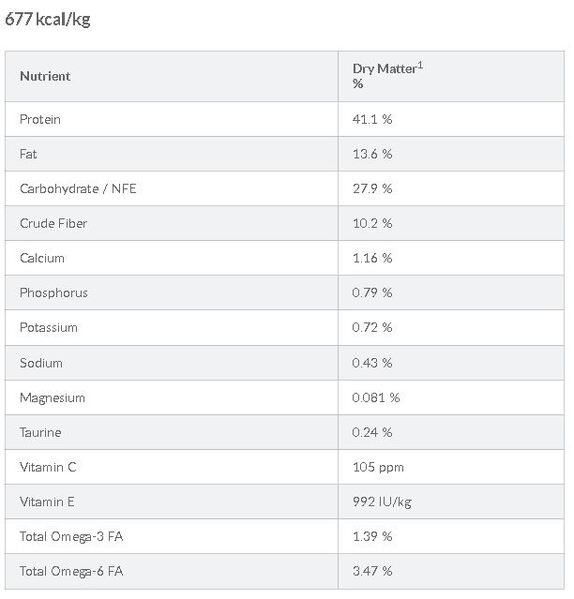
Task: Click the 41.1 % protein value
Action: tap(372, 119)
